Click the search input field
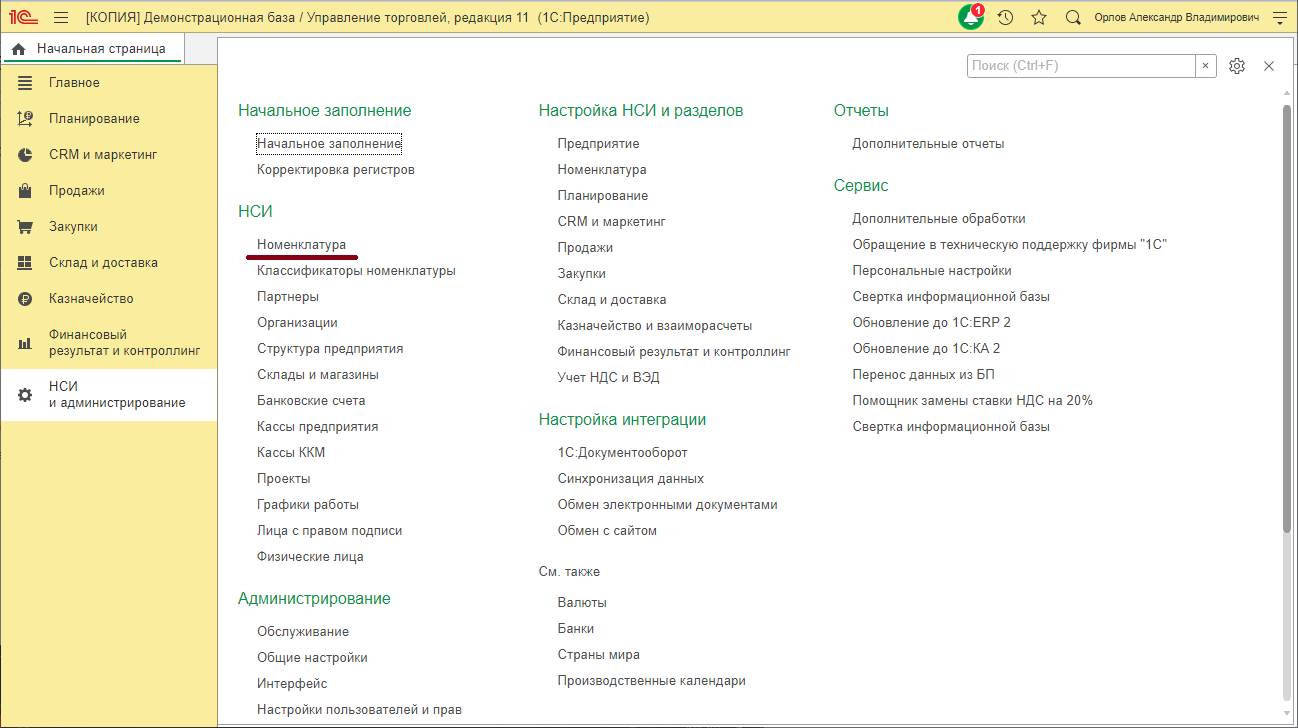 1080,65
